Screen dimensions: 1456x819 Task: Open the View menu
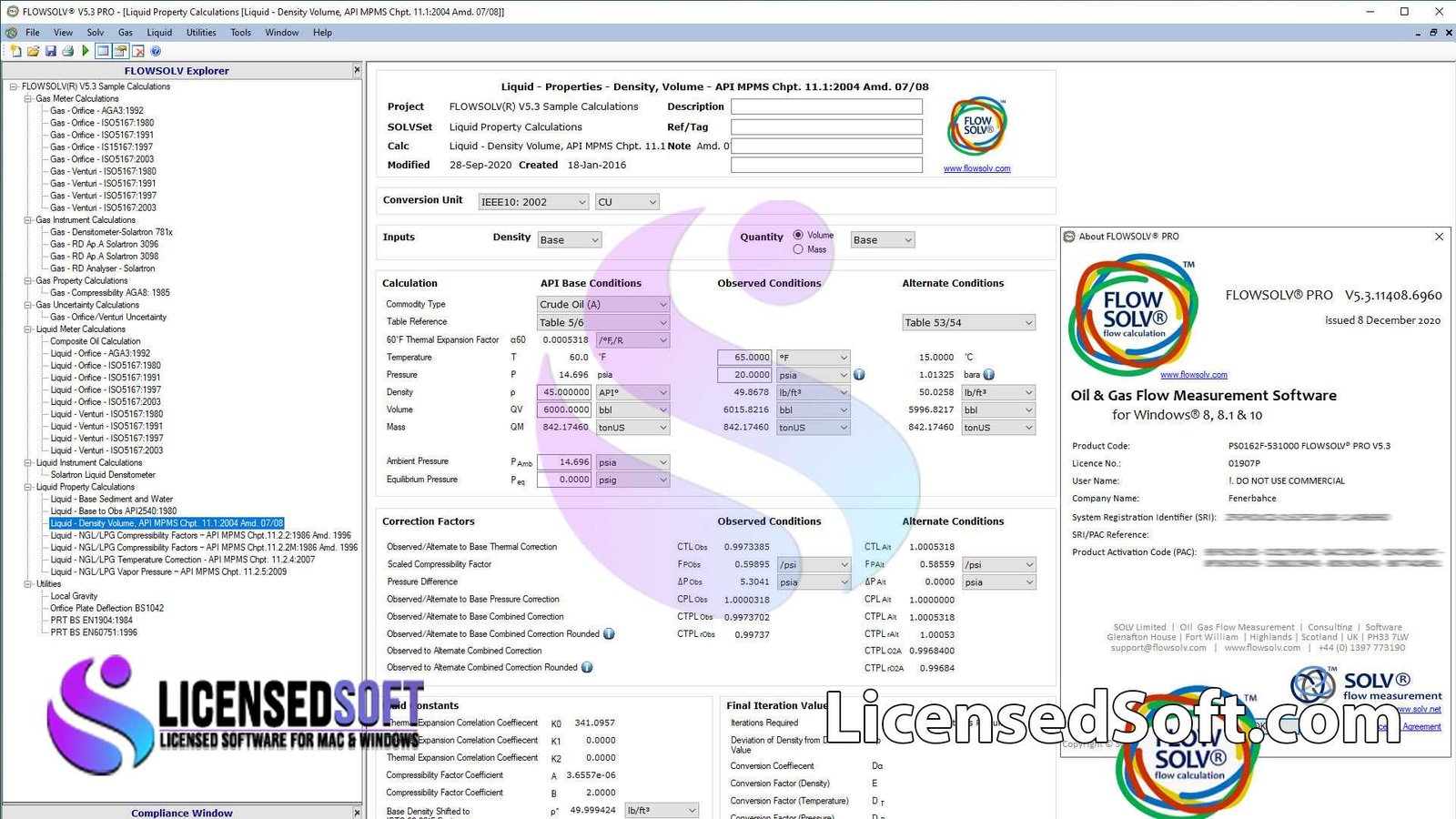[x=63, y=32]
